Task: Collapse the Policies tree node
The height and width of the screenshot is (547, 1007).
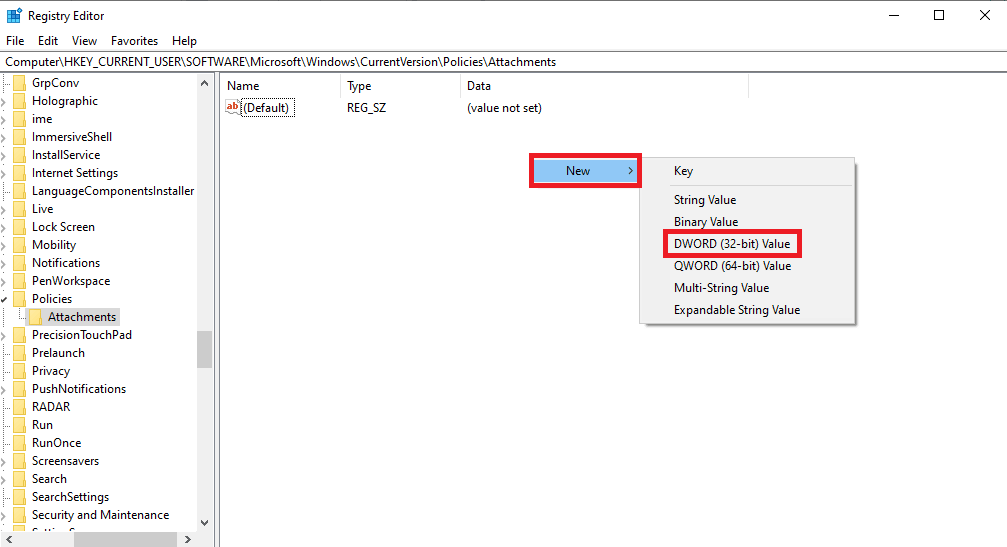Action: [4, 299]
